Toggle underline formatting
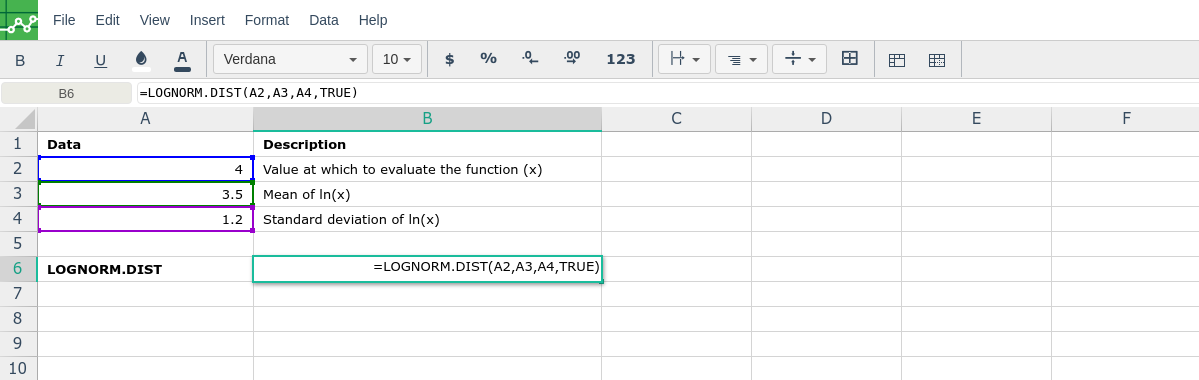The height and width of the screenshot is (380, 1199). (x=100, y=60)
